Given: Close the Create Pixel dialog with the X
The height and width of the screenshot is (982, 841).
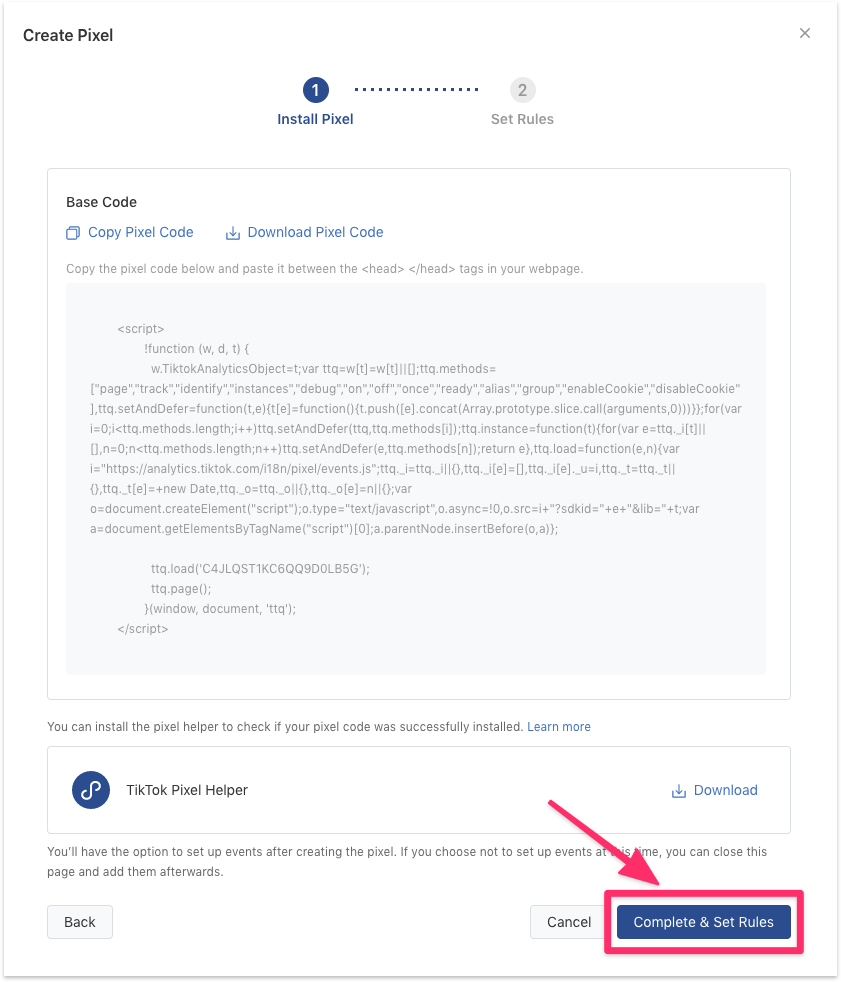Looking at the screenshot, I should pyautogui.click(x=805, y=34).
